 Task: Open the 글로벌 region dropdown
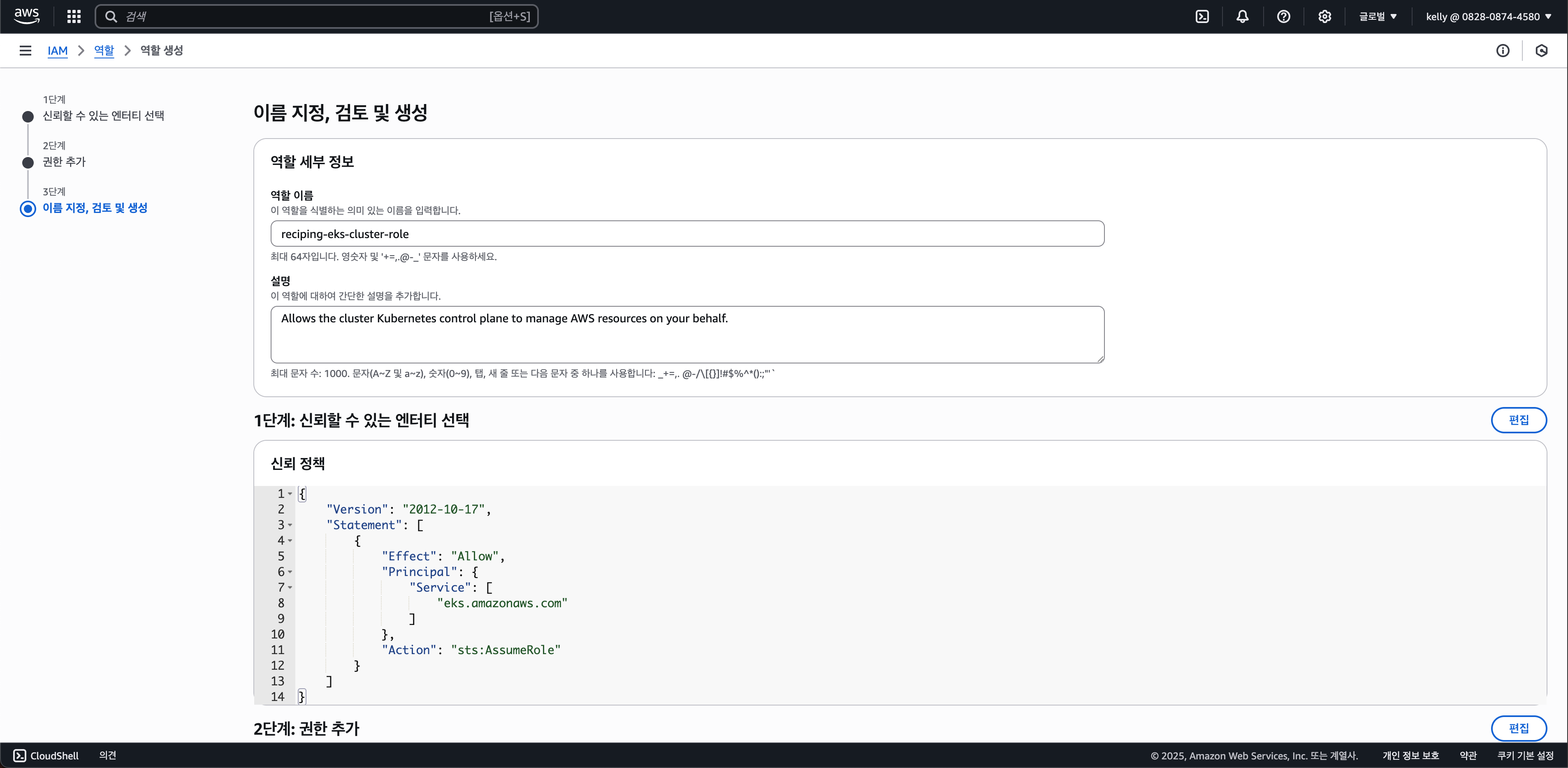click(x=1378, y=16)
